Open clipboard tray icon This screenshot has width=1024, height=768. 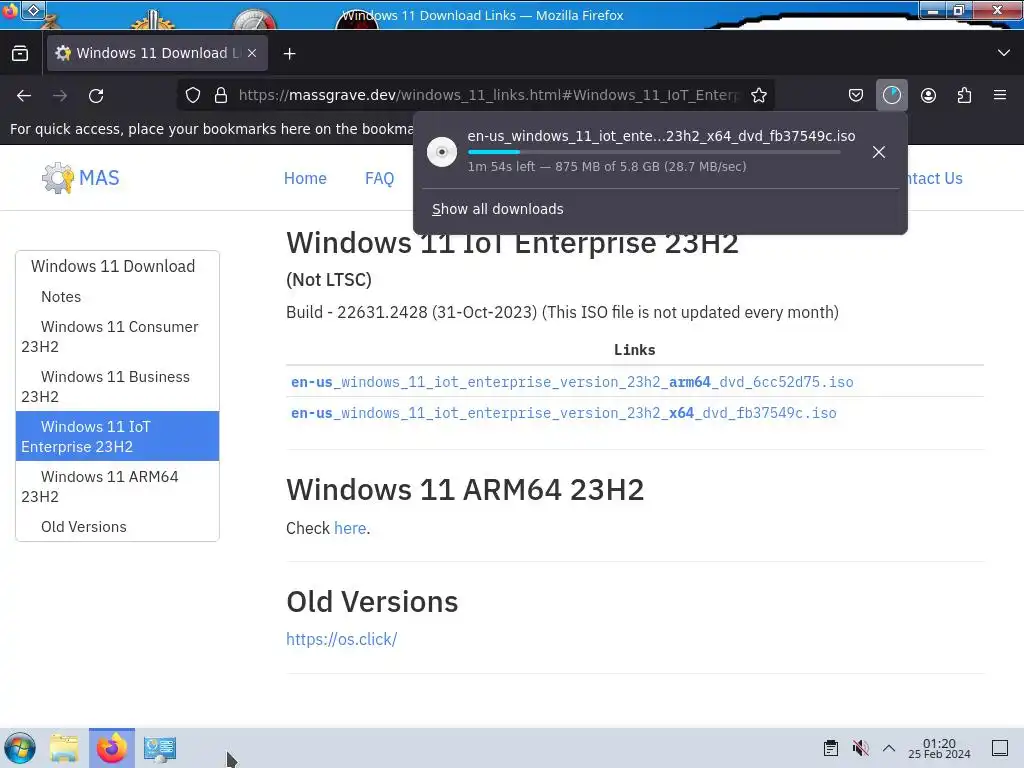(831, 748)
